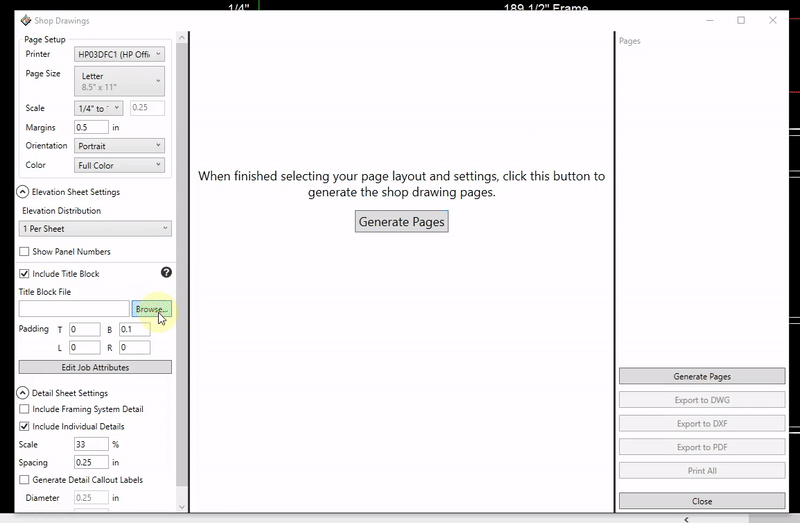800x523 pixels.
Task: Click the Margins input field
Action: 91,127
